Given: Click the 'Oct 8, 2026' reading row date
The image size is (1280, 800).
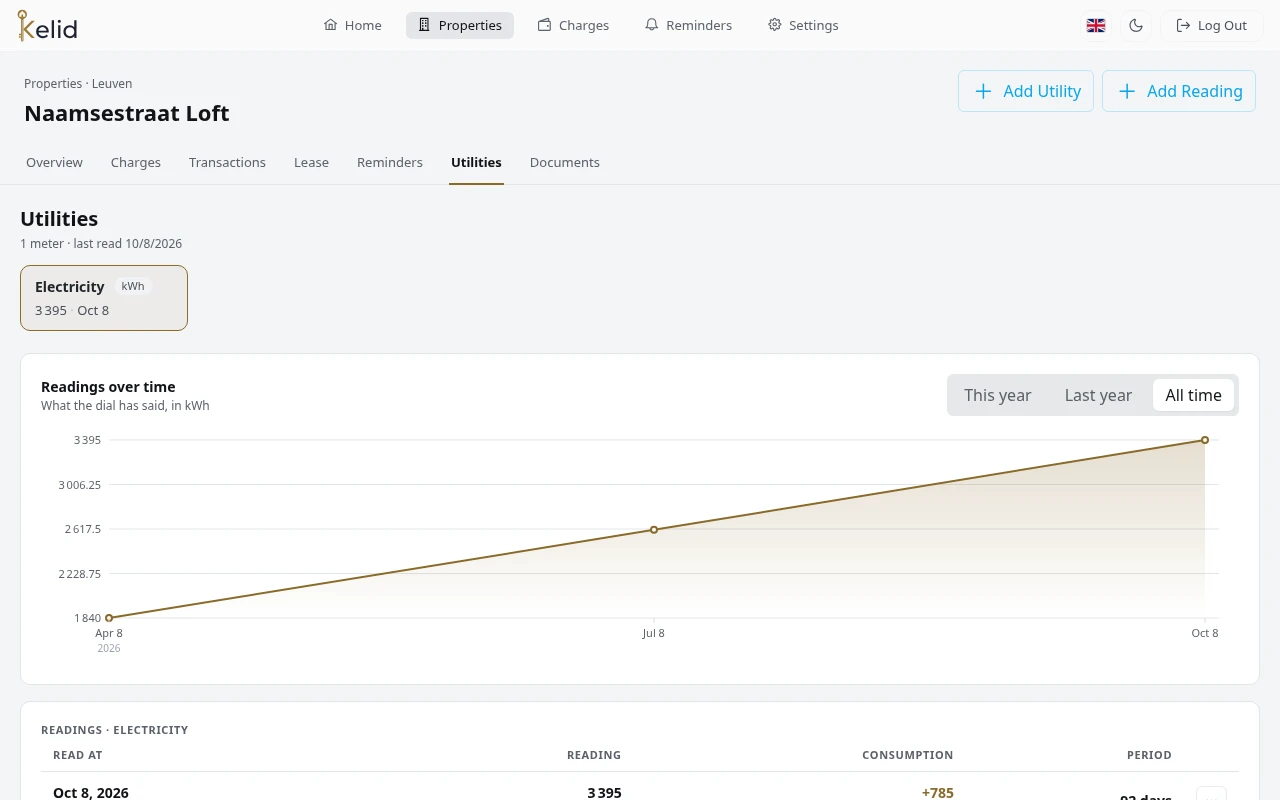Looking at the screenshot, I should 91,792.
